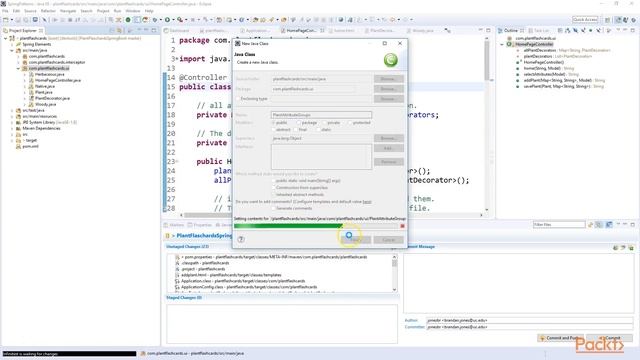This screenshot has width=640, height=360.
Task: Click the External Tools run icon
Action: tap(180, 20)
